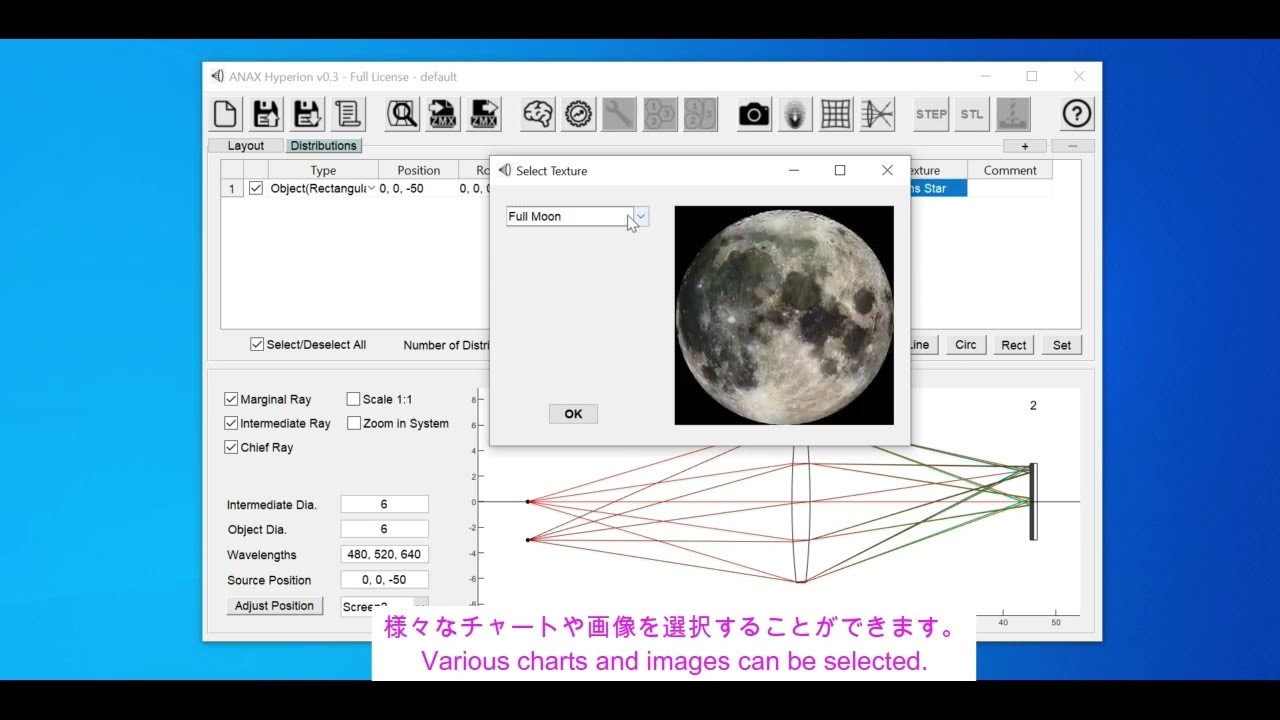This screenshot has height=720, width=1280.
Task: Close the Select Texture dialog
Action: [887, 171]
